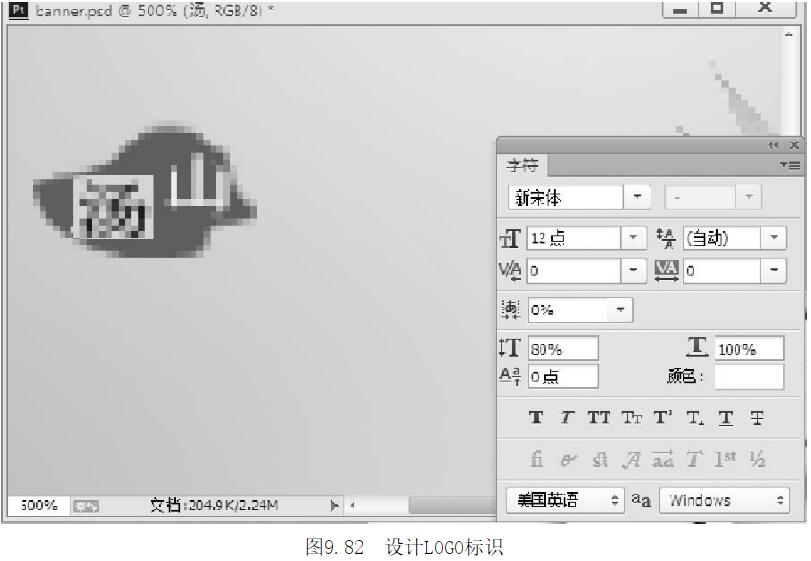The image size is (811, 561).
Task: Click the 12 点 font size field
Action: pyautogui.click(x=574, y=238)
